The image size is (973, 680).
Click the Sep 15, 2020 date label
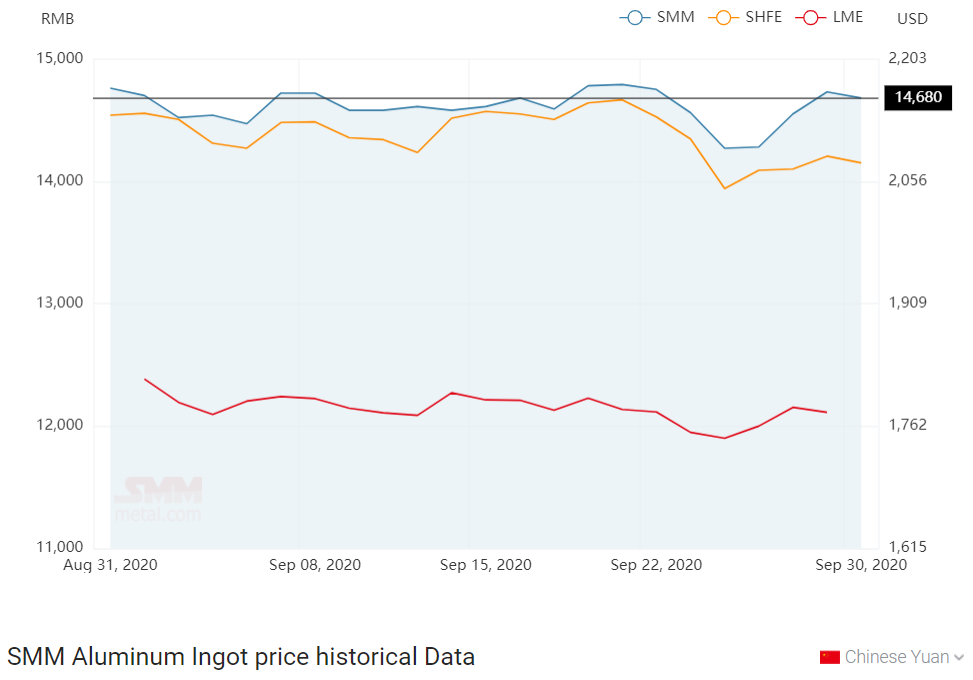pos(485,565)
